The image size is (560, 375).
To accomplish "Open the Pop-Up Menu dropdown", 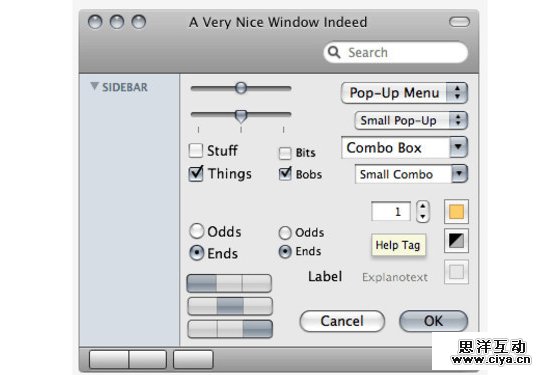I will (x=404, y=93).
